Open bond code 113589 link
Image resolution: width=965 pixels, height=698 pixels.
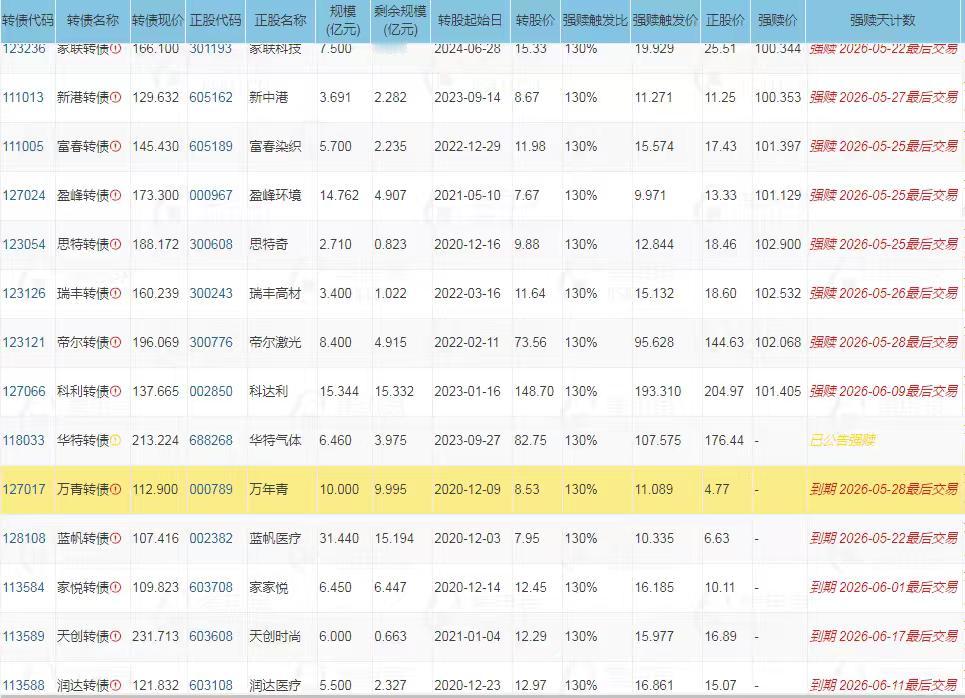(24, 636)
